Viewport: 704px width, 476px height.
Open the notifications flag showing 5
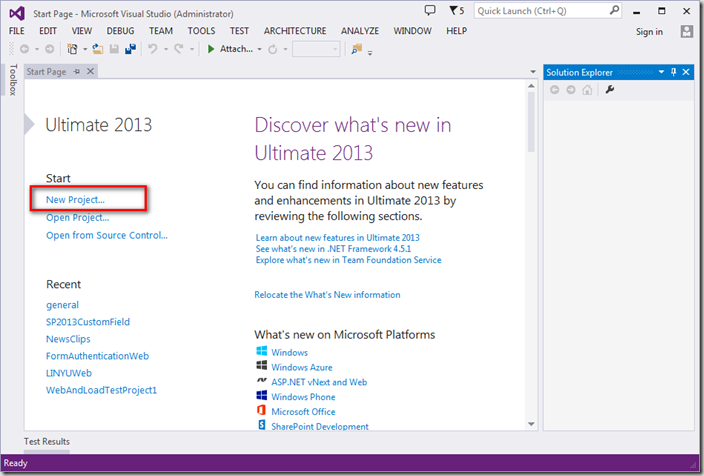click(x=457, y=10)
